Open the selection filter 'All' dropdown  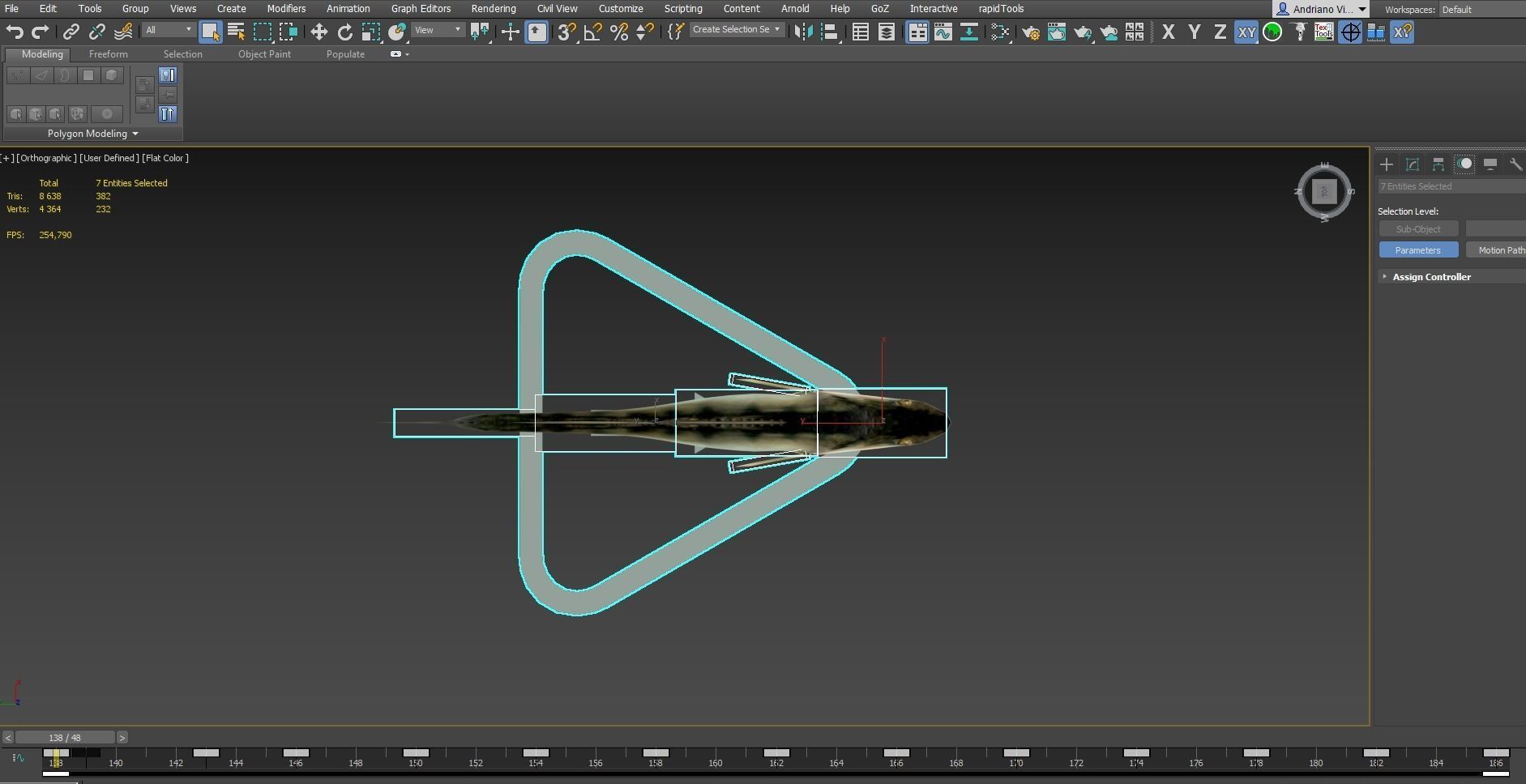coord(169,30)
